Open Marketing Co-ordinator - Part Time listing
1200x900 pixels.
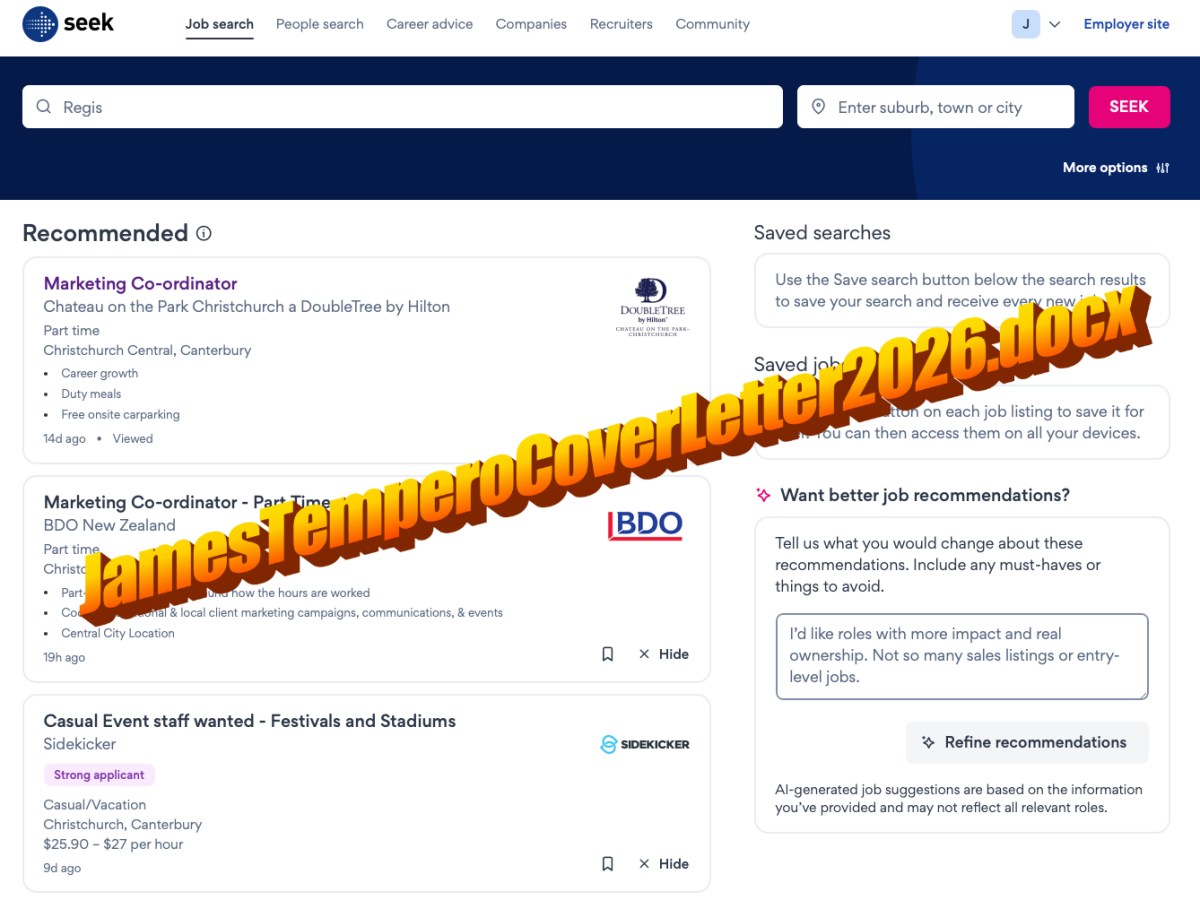click(x=187, y=502)
